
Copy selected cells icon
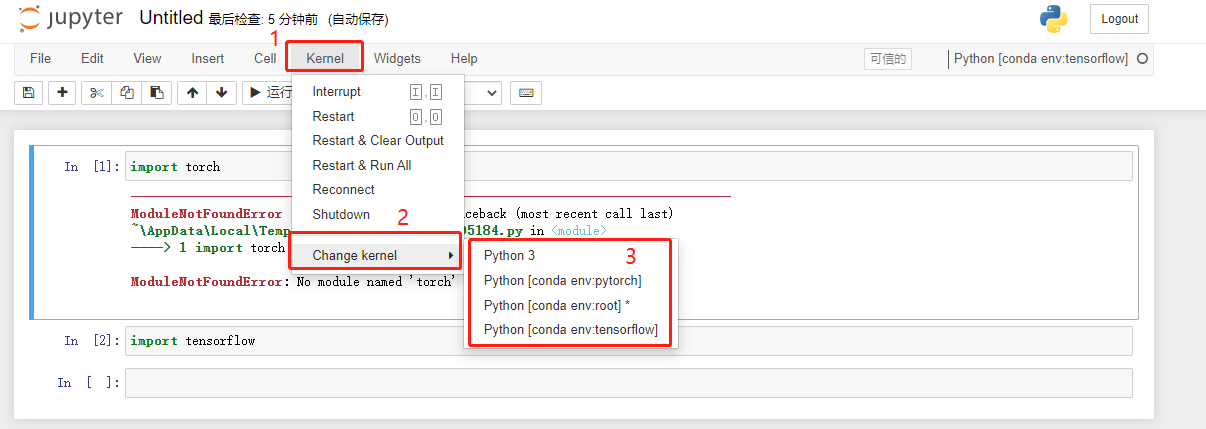126,93
